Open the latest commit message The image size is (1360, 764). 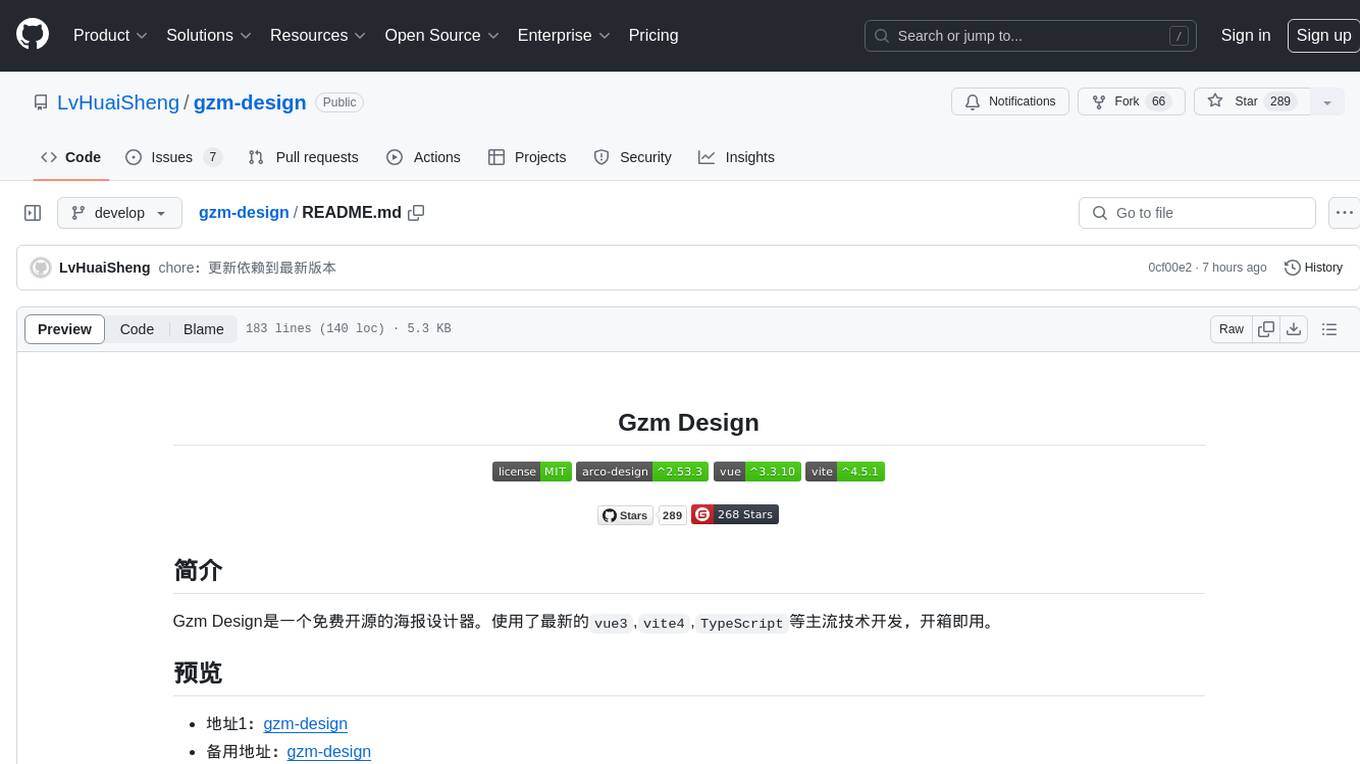[x=247, y=268]
